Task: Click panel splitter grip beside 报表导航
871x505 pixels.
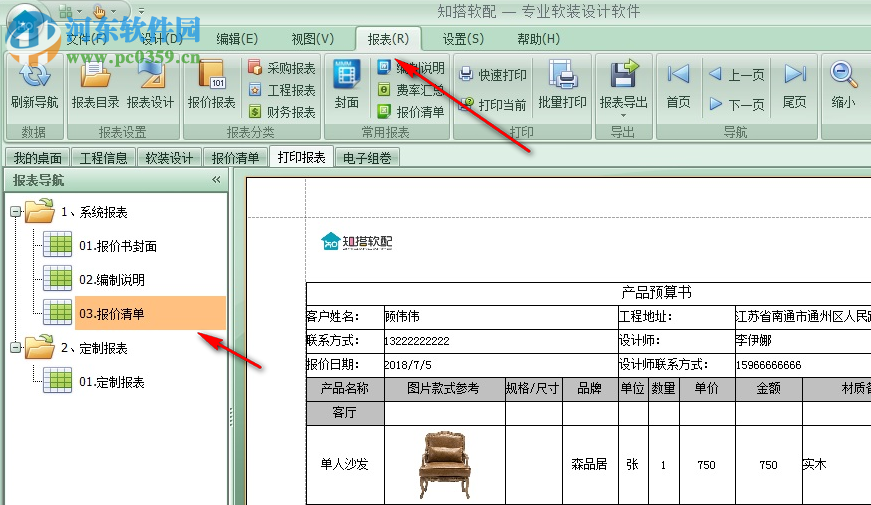Action: (231, 417)
